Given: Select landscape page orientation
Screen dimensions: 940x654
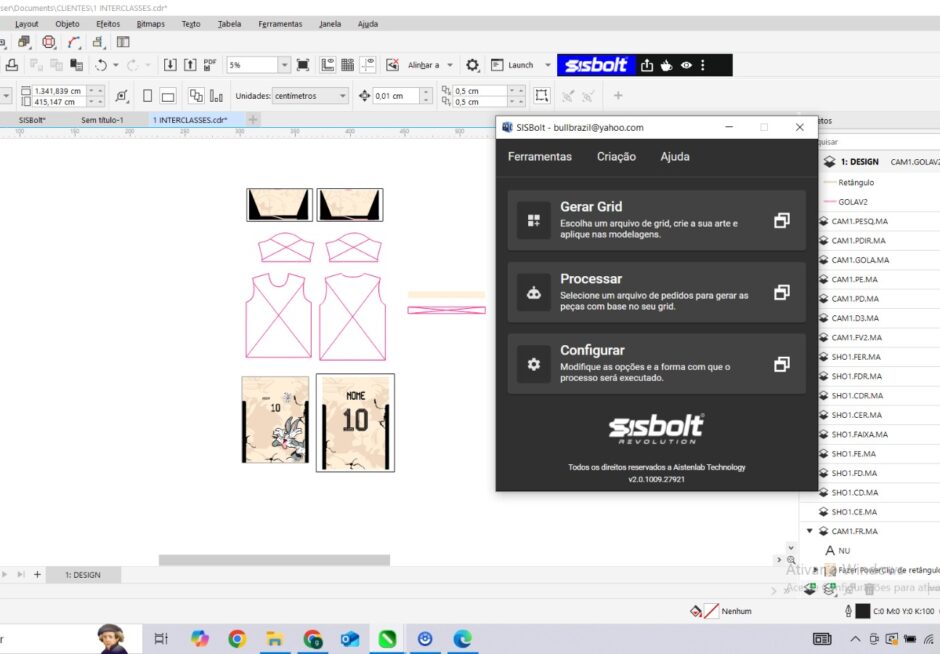Looking at the screenshot, I should click(x=168, y=96).
